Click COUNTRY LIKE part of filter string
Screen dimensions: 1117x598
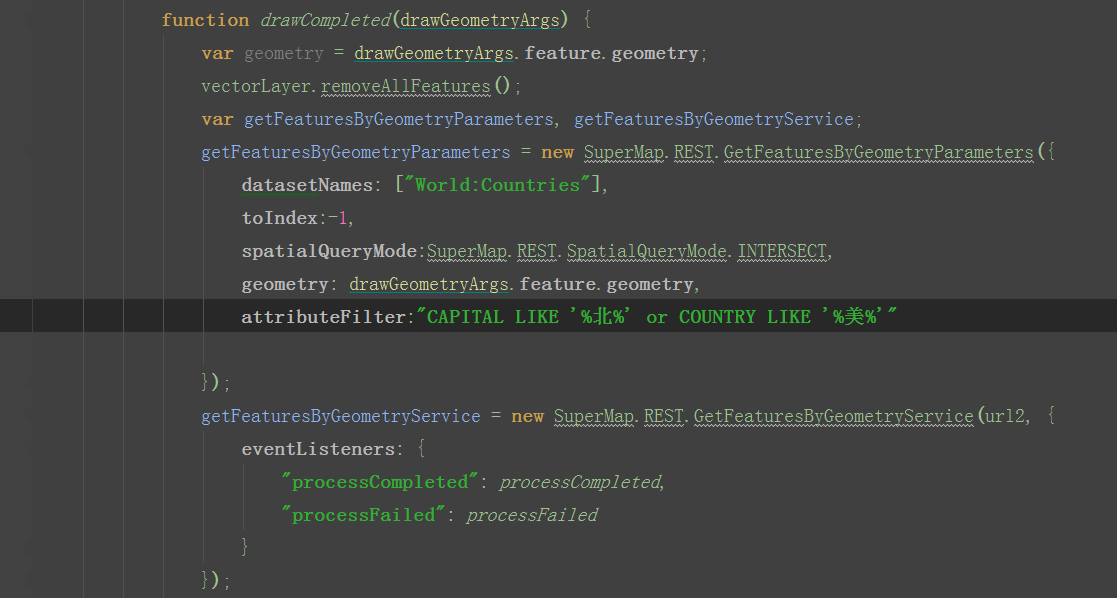coord(744,317)
